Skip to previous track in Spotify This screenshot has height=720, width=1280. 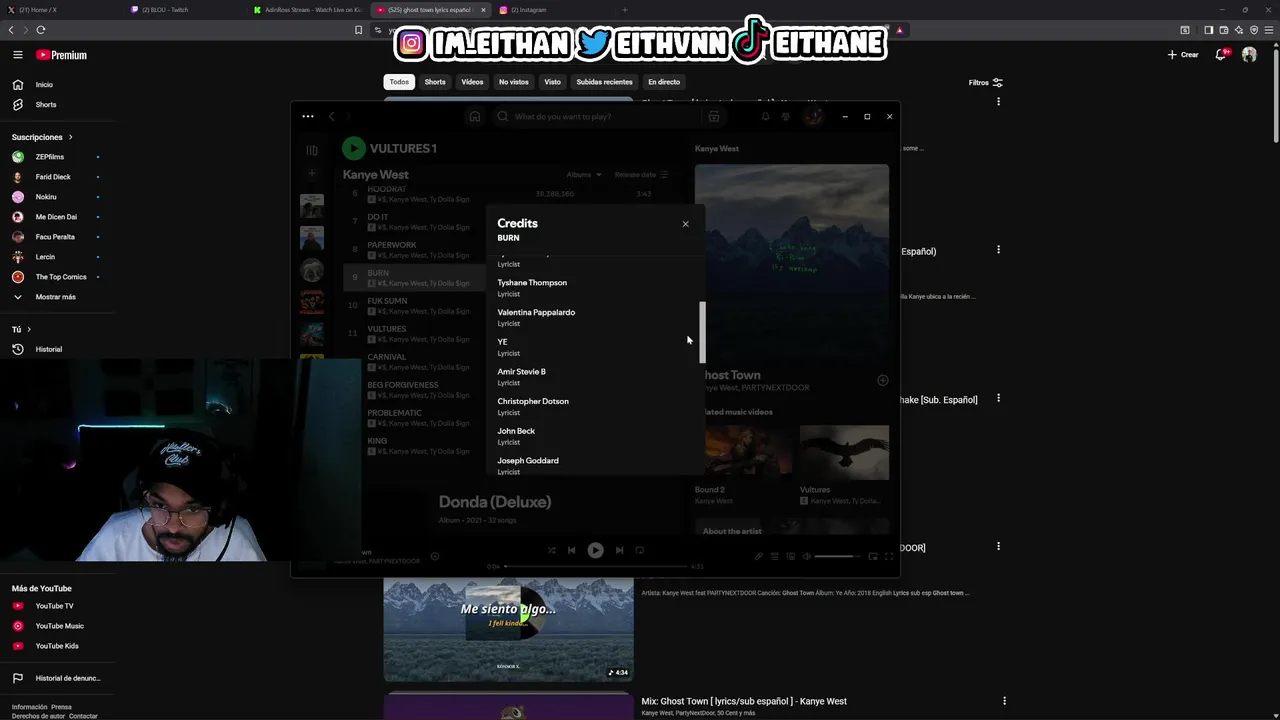pyautogui.click(x=571, y=550)
